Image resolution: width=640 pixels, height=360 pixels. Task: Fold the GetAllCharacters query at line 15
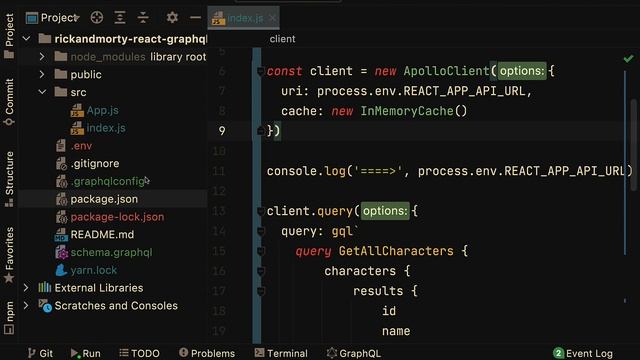[261, 251]
